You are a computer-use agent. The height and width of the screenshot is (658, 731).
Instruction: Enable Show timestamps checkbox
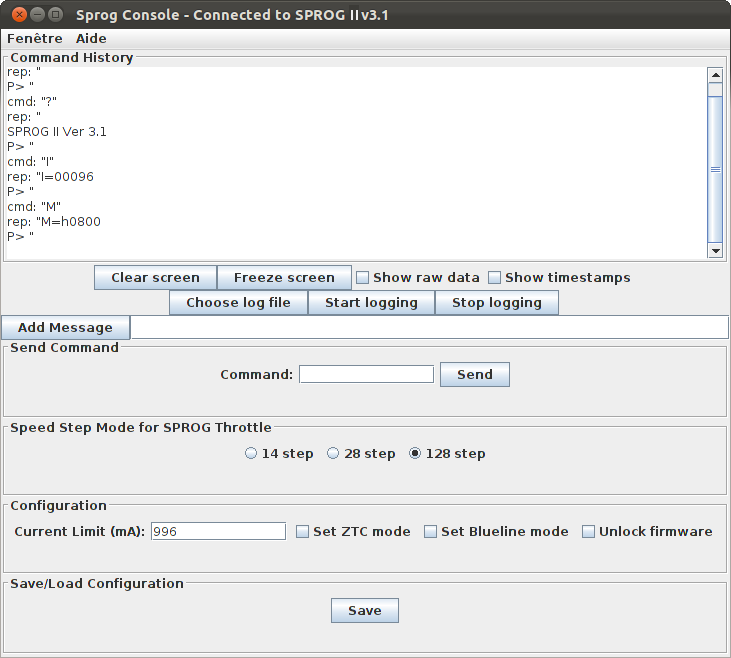pyautogui.click(x=494, y=278)
